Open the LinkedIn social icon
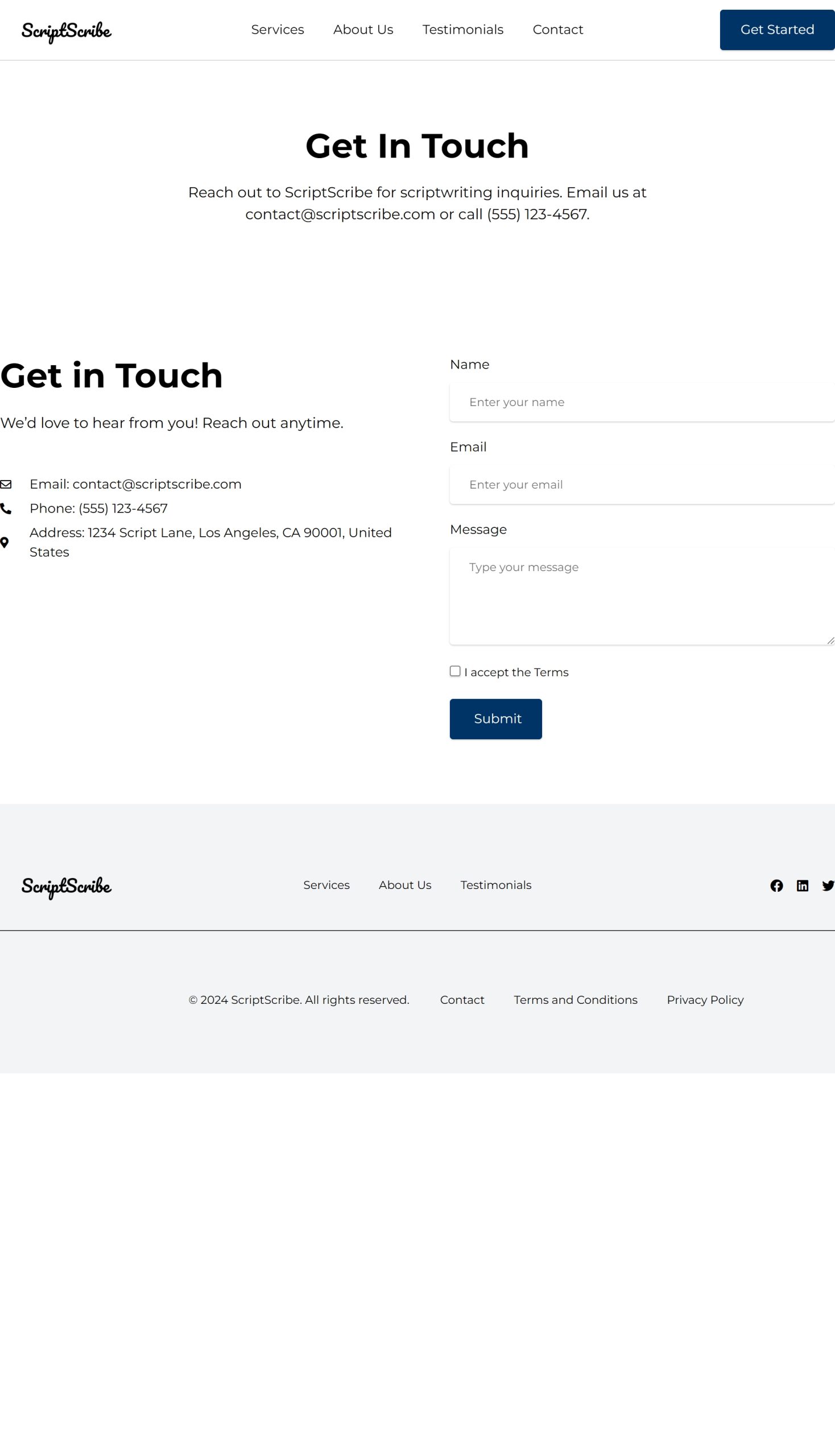Screen dimensions: 835x1456 (x=803, y=886)
